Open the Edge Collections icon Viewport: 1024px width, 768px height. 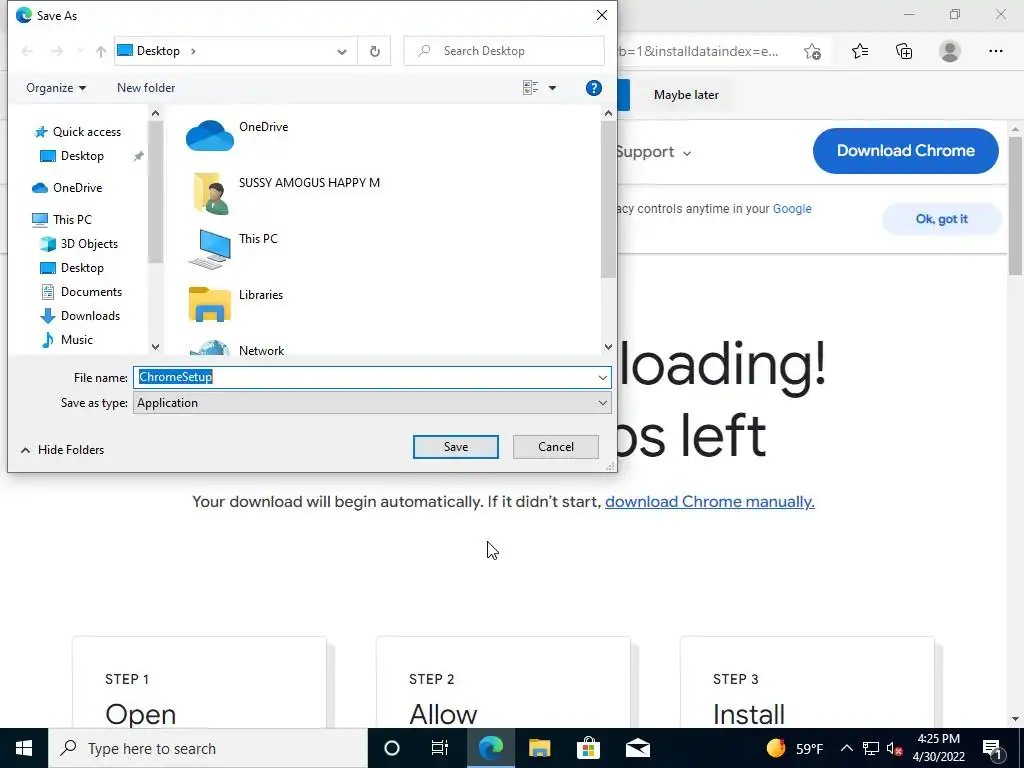coord(904,51)
